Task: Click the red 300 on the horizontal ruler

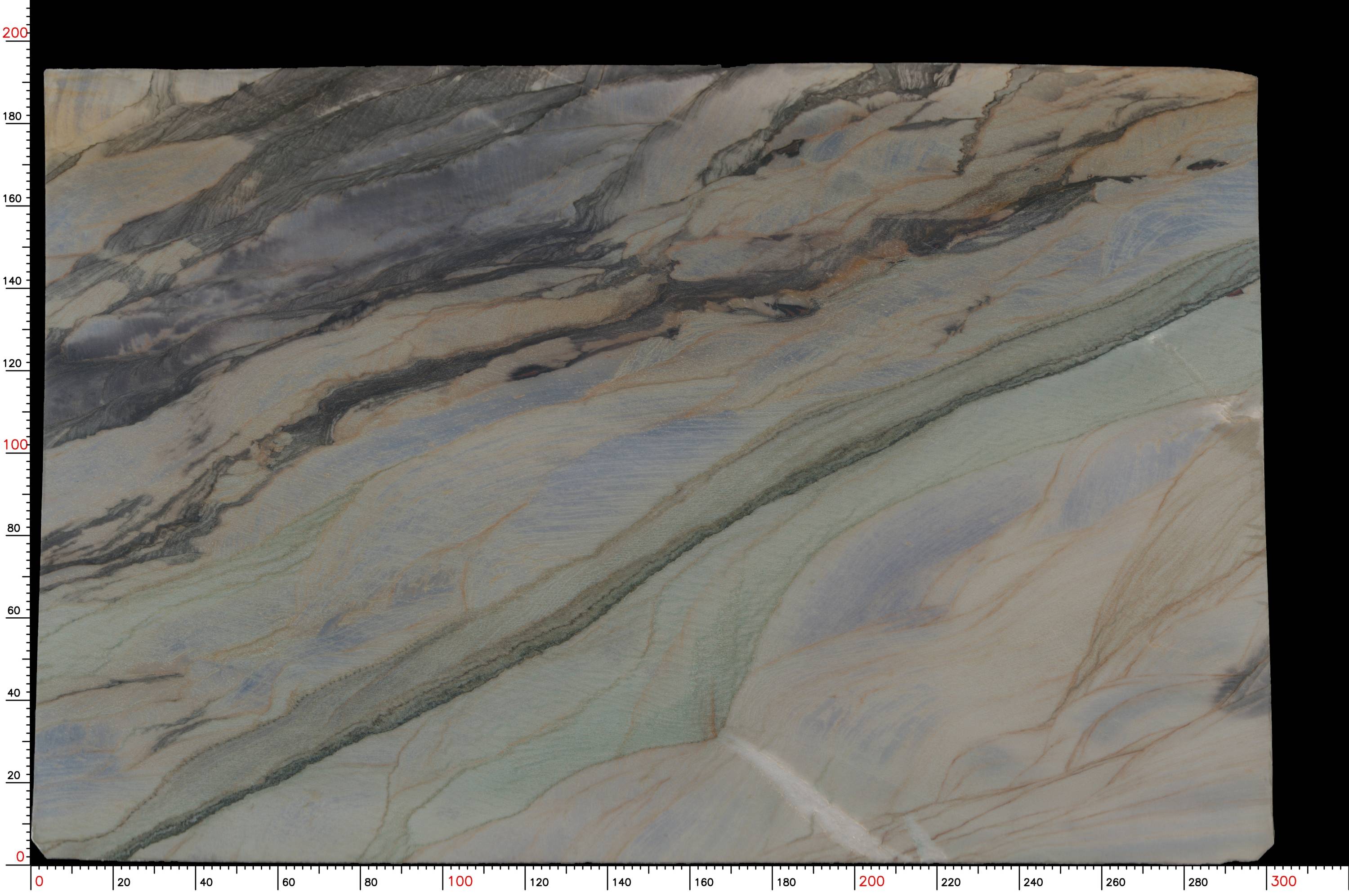Action: [x=1284, y=881]
